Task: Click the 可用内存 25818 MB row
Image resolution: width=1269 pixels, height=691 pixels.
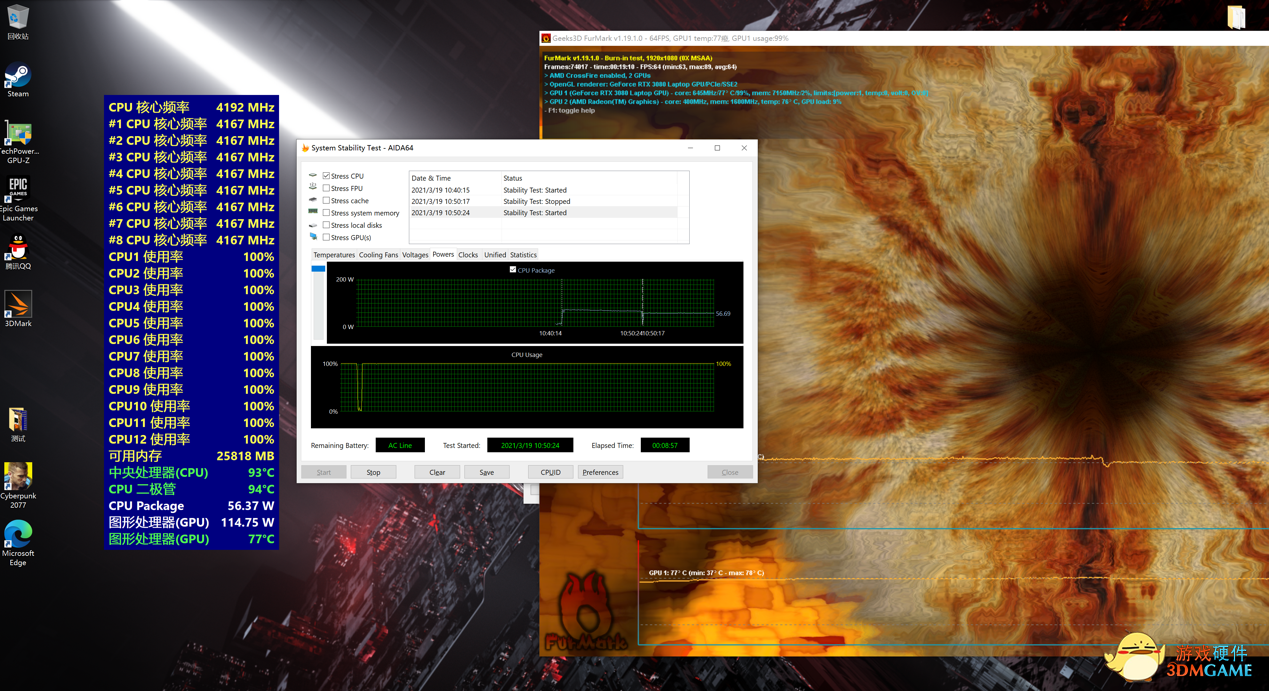Action: pyautogui.click(x=191, y=456)
